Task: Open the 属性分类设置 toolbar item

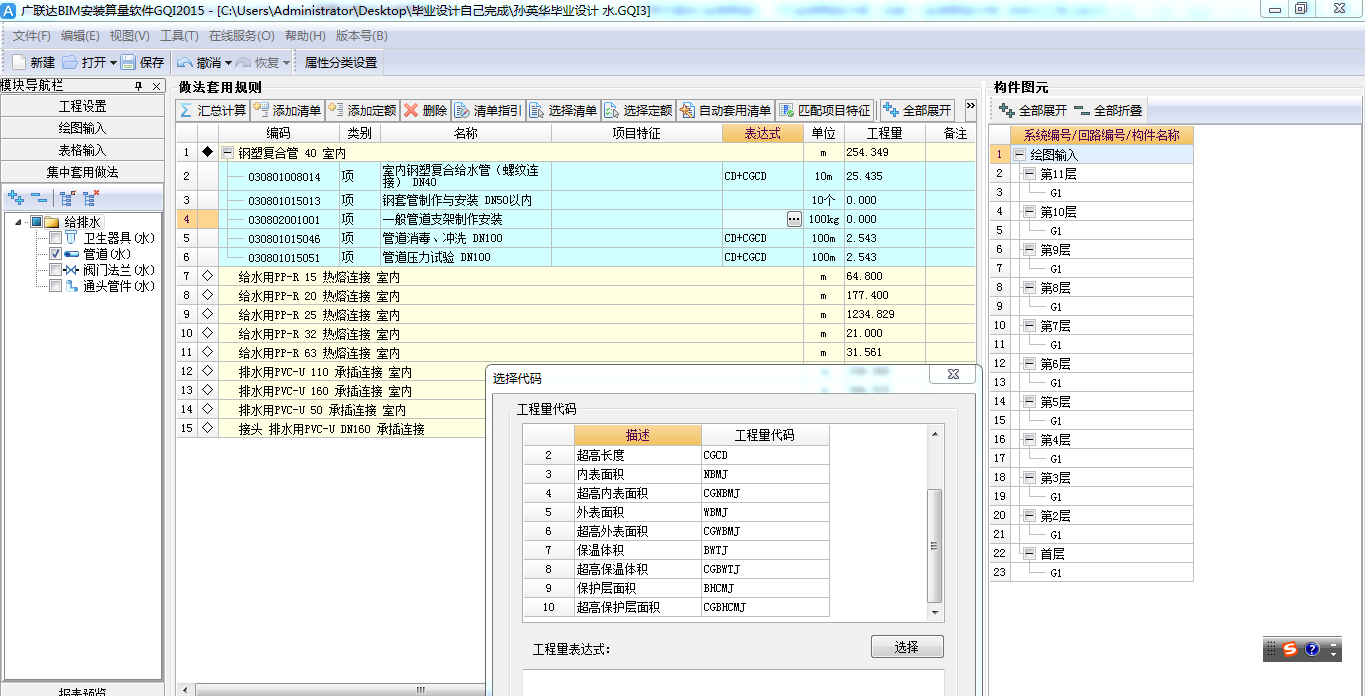Action: coord(341,62)
